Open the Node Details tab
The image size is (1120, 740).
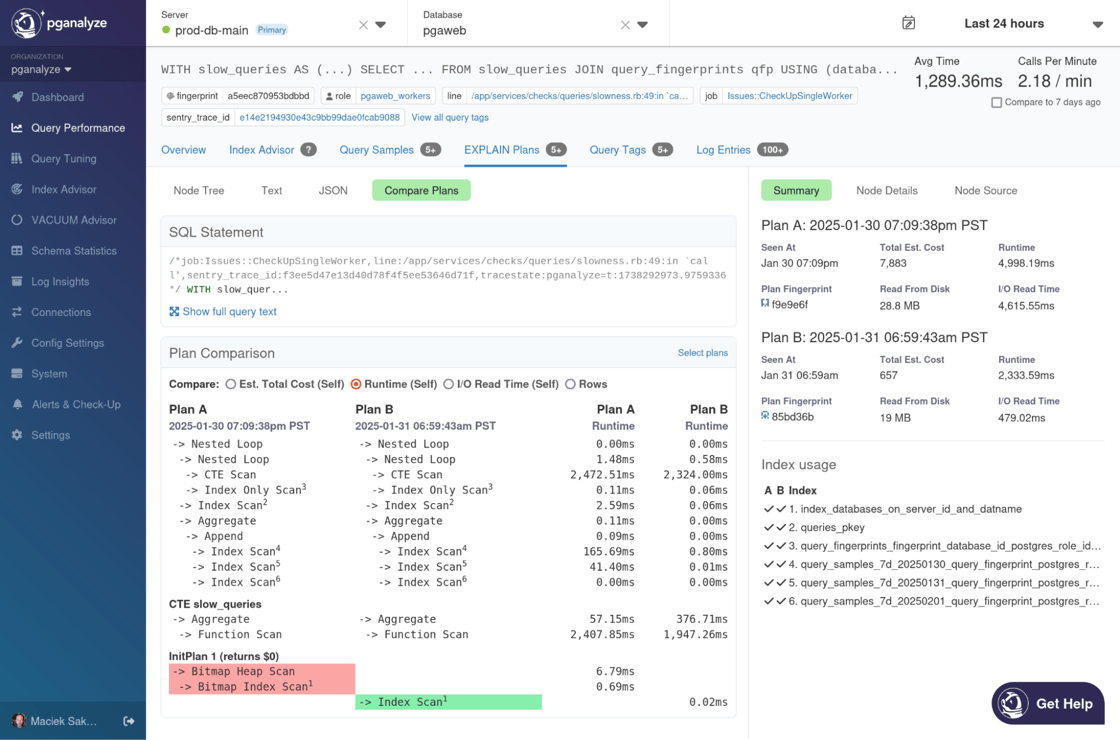[886, 190]
